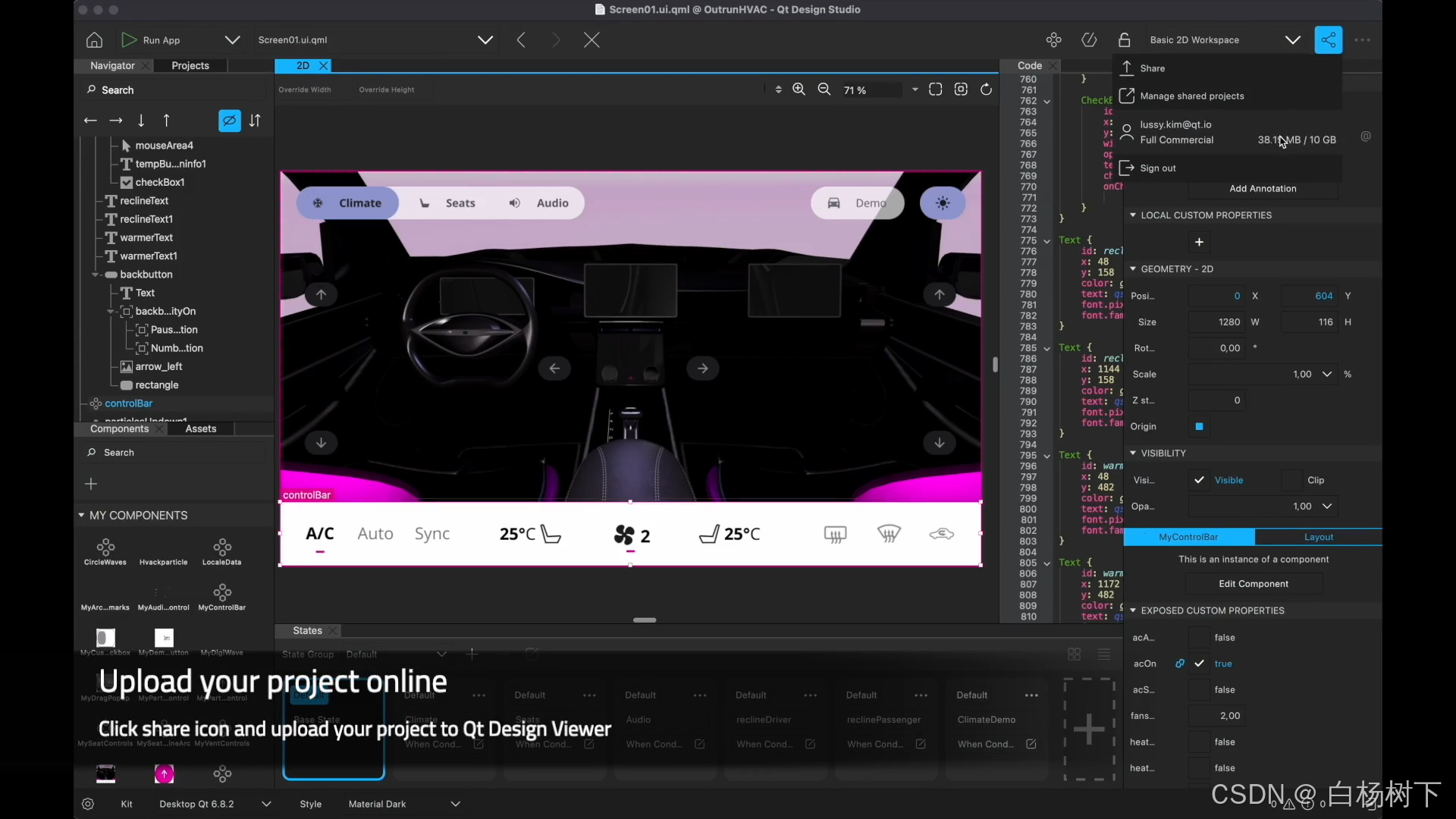
Task: Enable the Clip checkbox under Visibility
Action: point(1291,480)
